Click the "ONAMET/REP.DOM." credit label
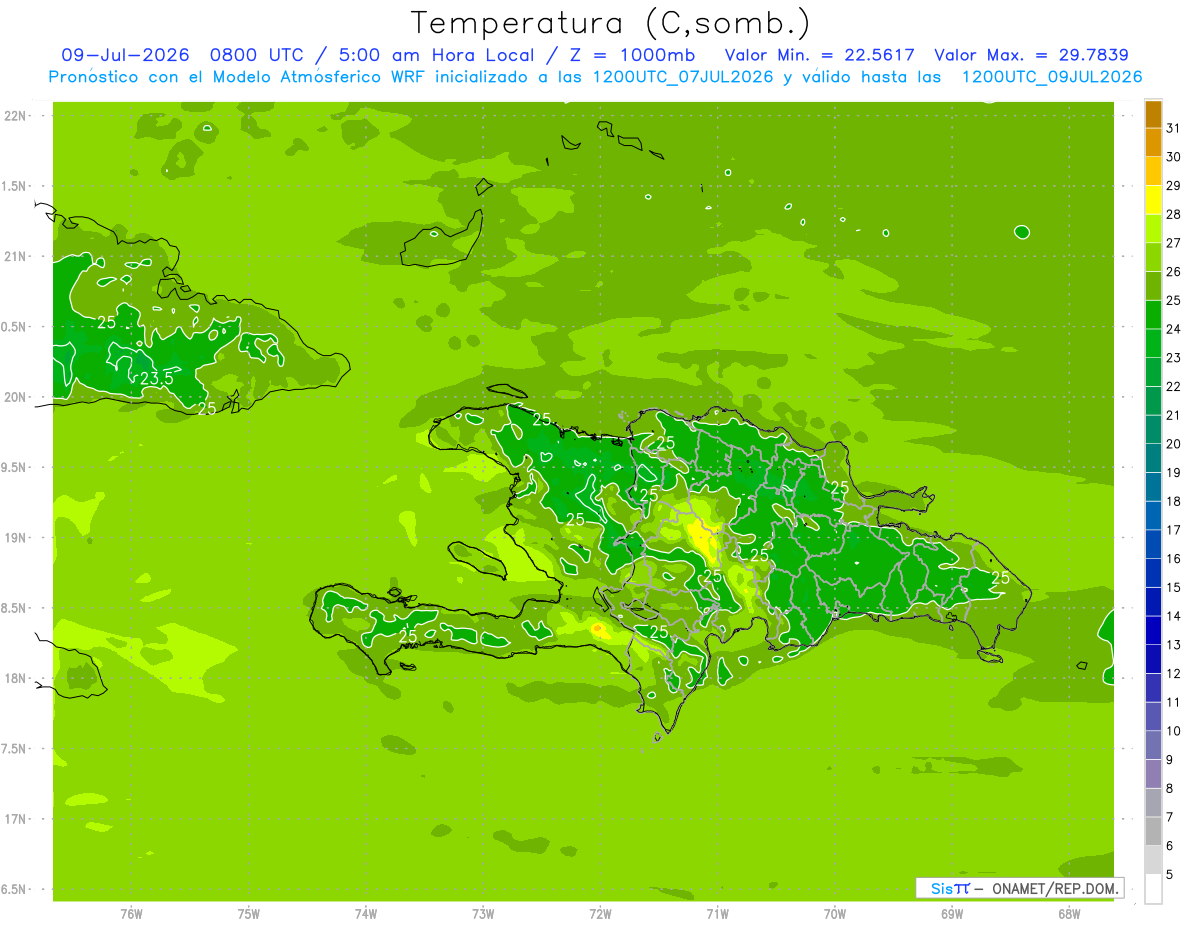The width and height of the screenshot is (1200, 927). tap(1053, 888)
